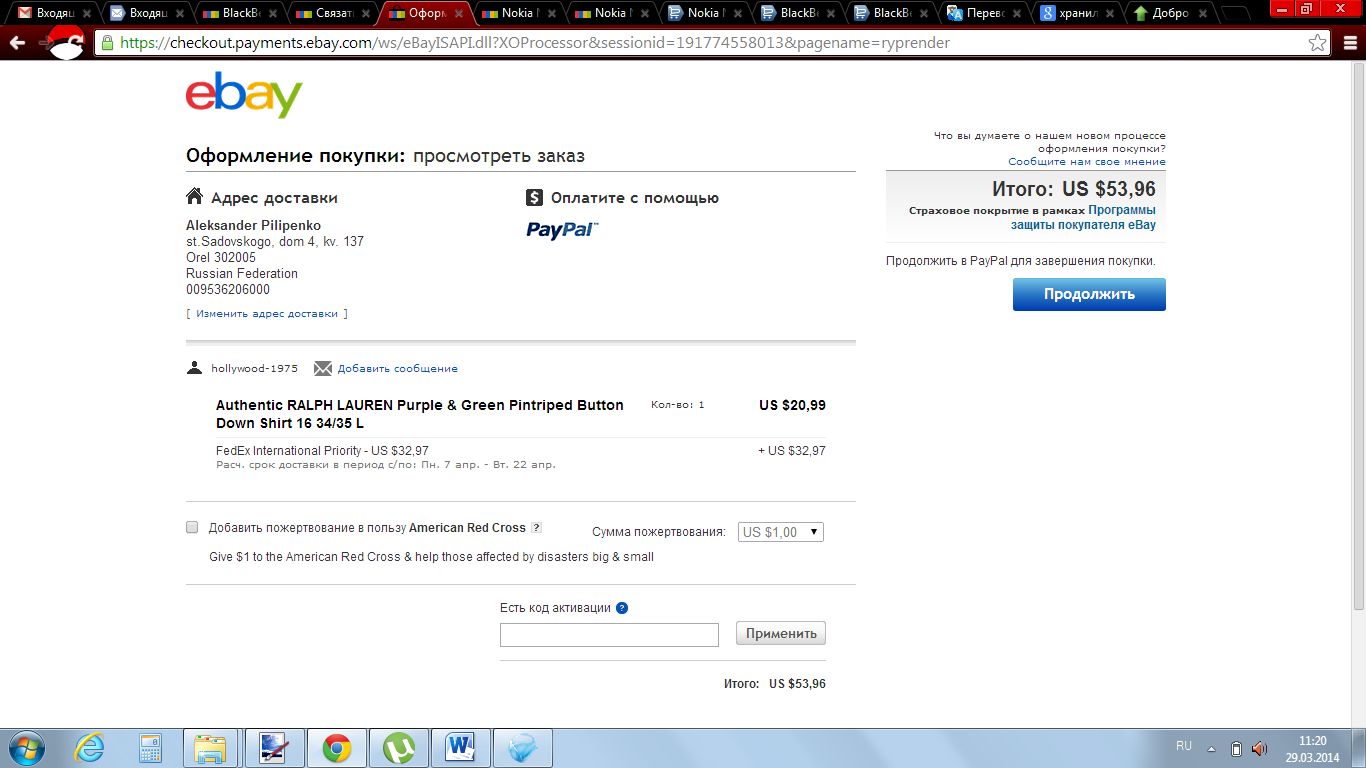This screenshot has width=1366, height=768.
Task: Click the FedEx International Priority shipping text
Action: [322, 451]
